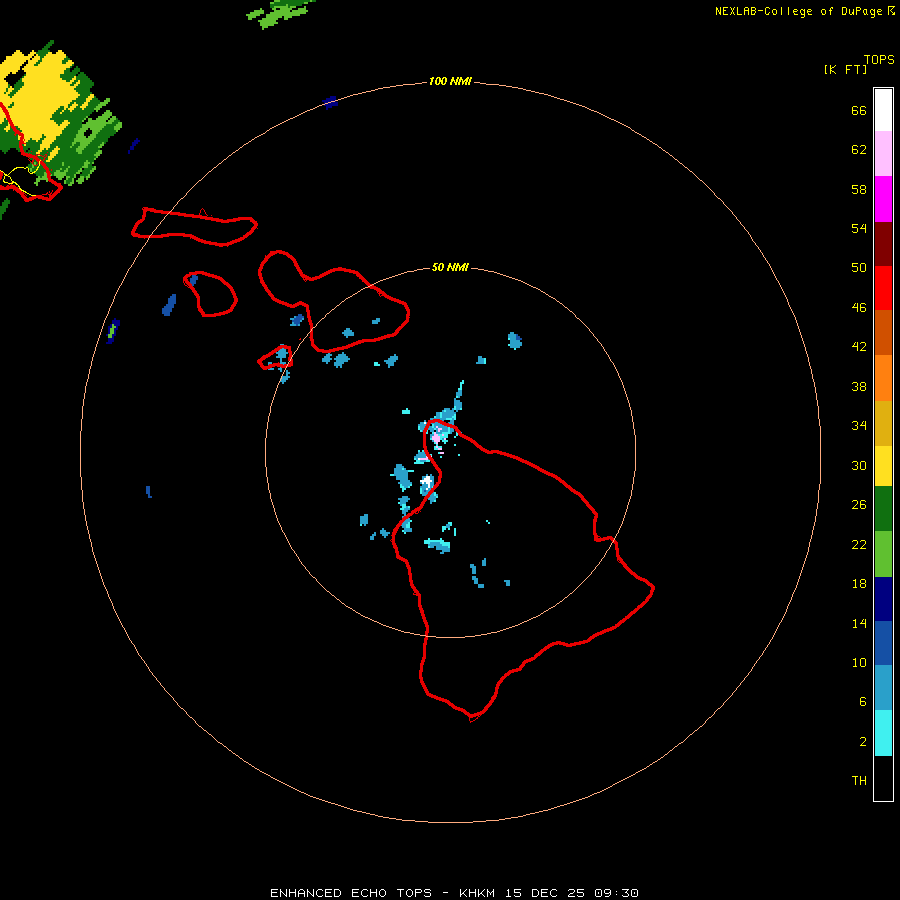Click the legend scale value '10'
The image size is (900, 900).
click(x=859, y=662)
